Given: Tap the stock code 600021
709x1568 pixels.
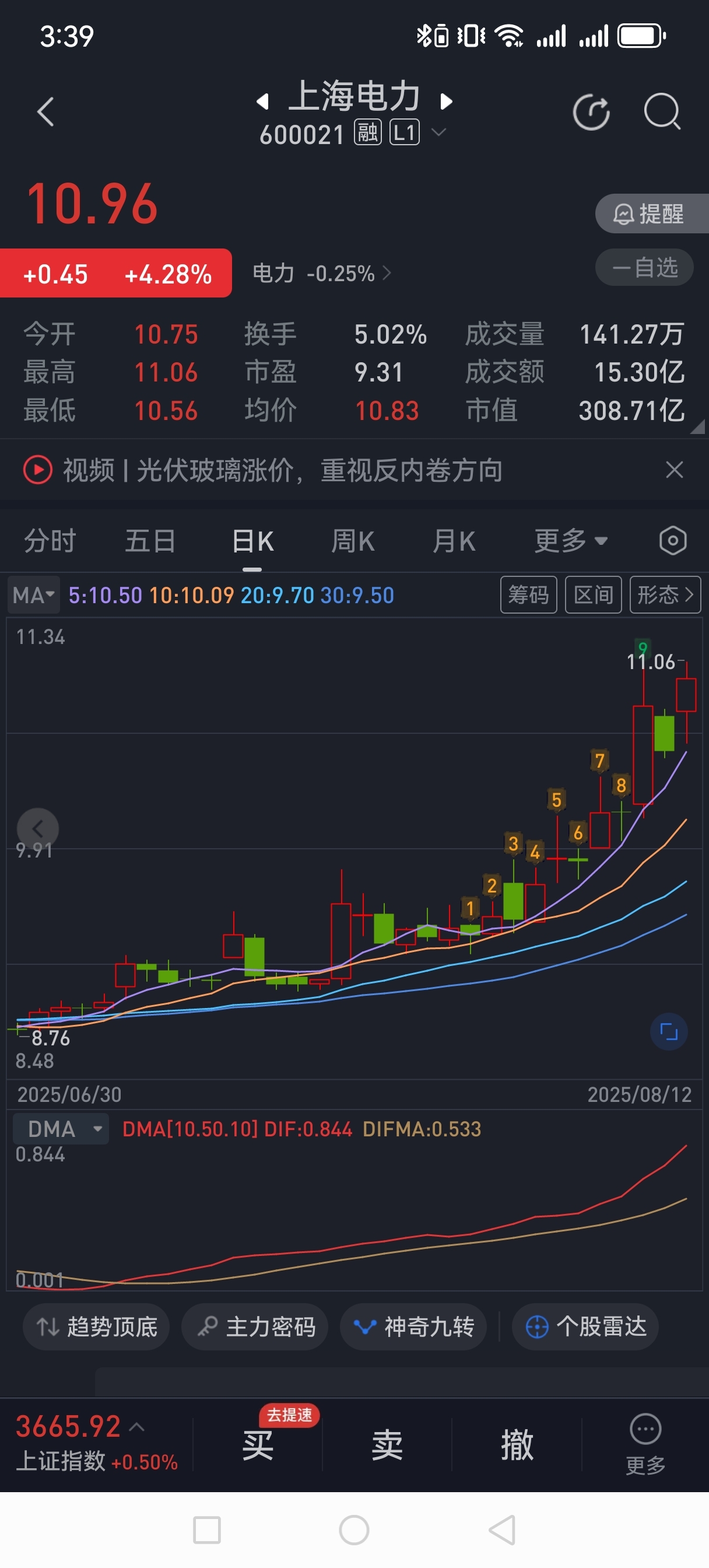Looking at the screenshot, I should 302,135.
